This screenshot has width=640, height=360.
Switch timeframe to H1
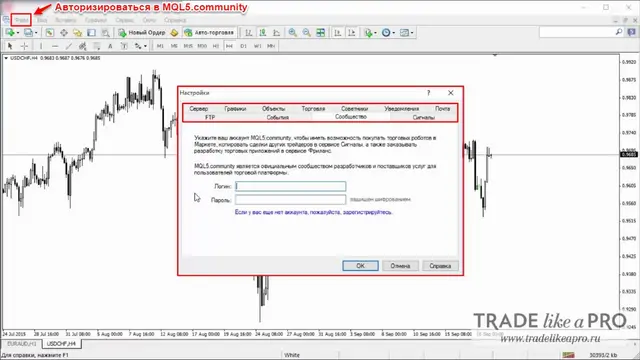(216, 46)
